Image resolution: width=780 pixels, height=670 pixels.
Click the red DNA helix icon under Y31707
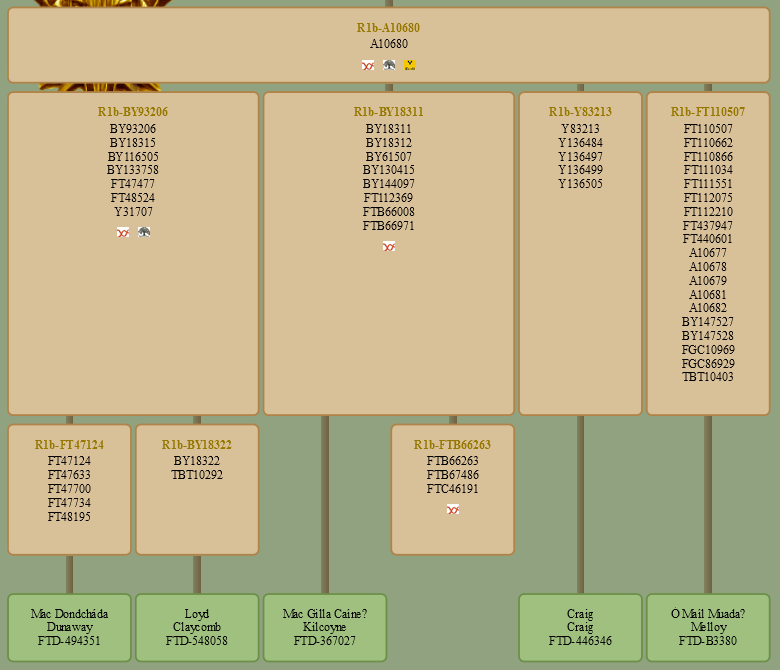click(123, 232)
